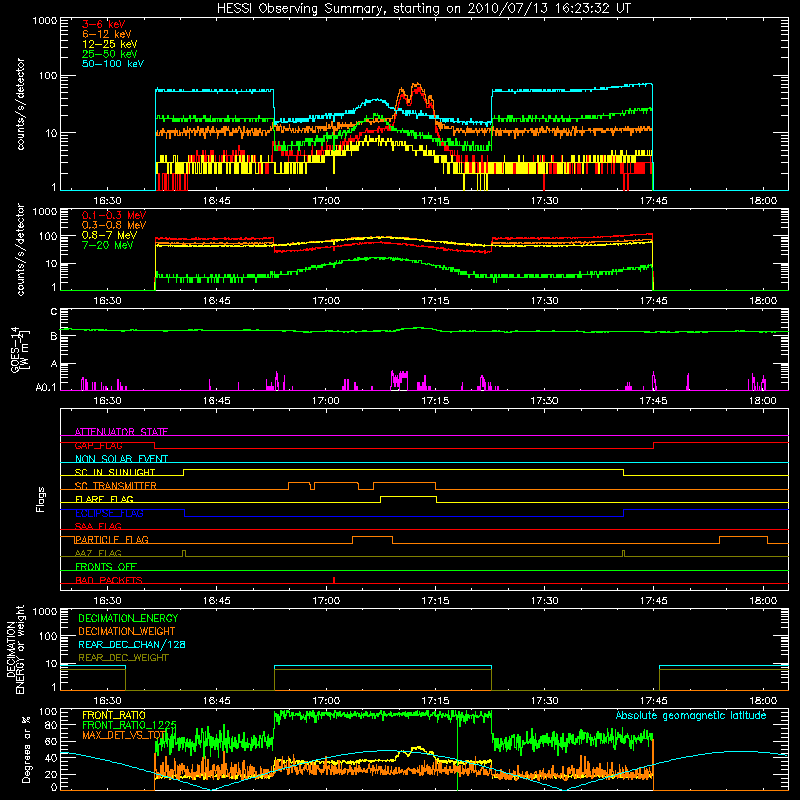Click the A0.1 tick label on GOES plot

tap(45, 387)
